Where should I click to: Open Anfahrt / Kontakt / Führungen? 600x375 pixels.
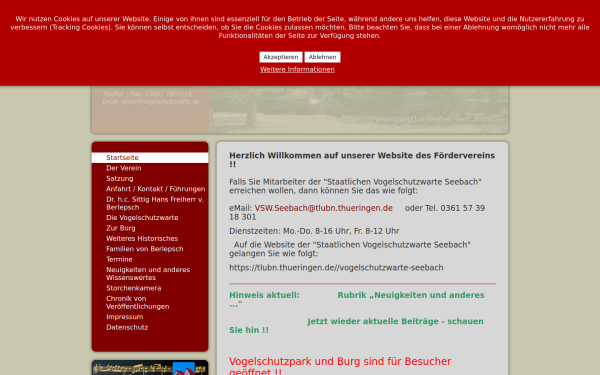156,189
